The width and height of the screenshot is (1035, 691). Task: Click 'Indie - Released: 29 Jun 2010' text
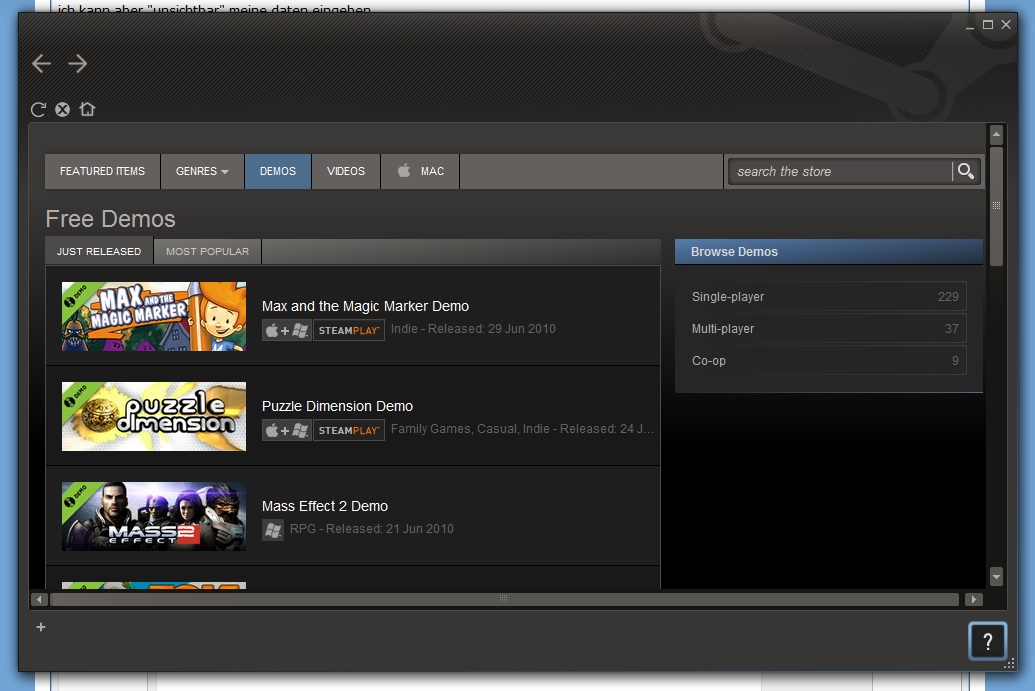(x=473, y=329)
